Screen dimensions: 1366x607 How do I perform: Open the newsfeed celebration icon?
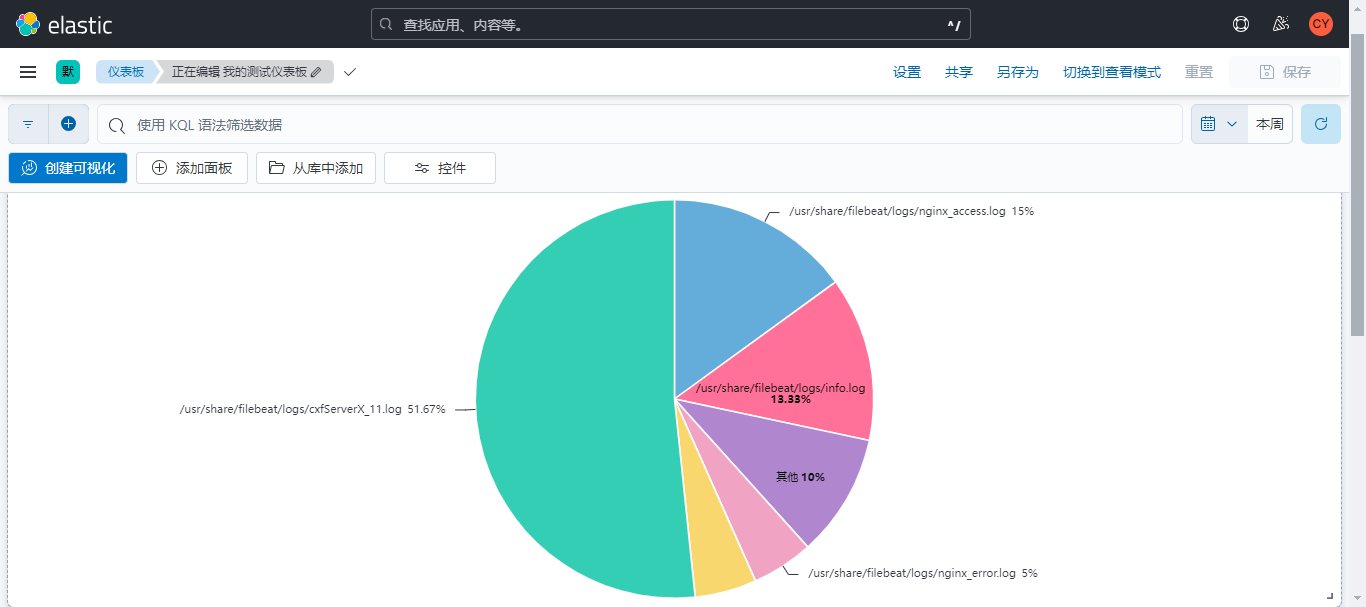click(x=1281, y=24)
